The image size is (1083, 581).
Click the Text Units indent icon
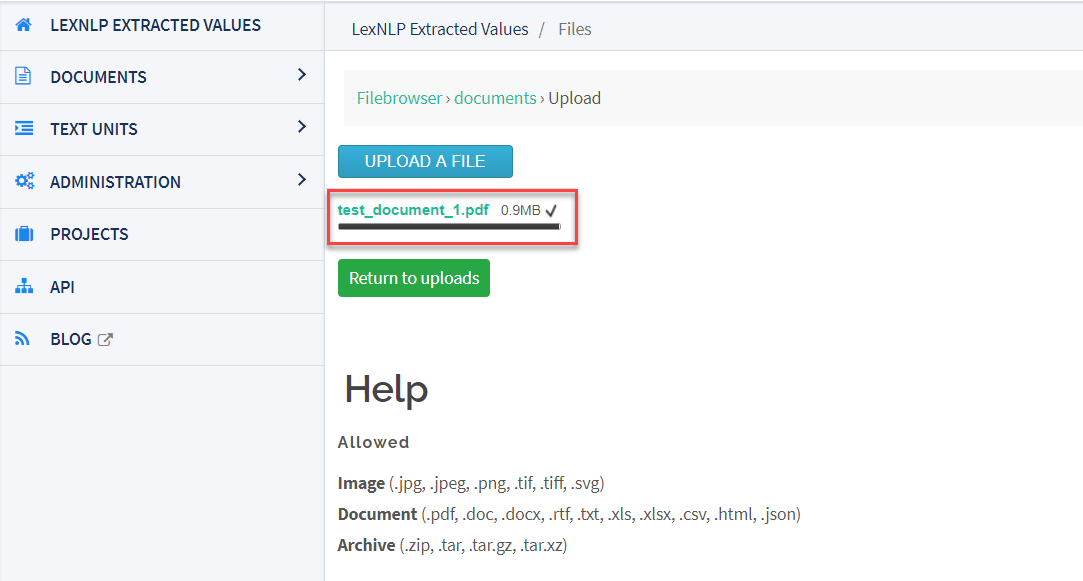click(x=23, y=128)
